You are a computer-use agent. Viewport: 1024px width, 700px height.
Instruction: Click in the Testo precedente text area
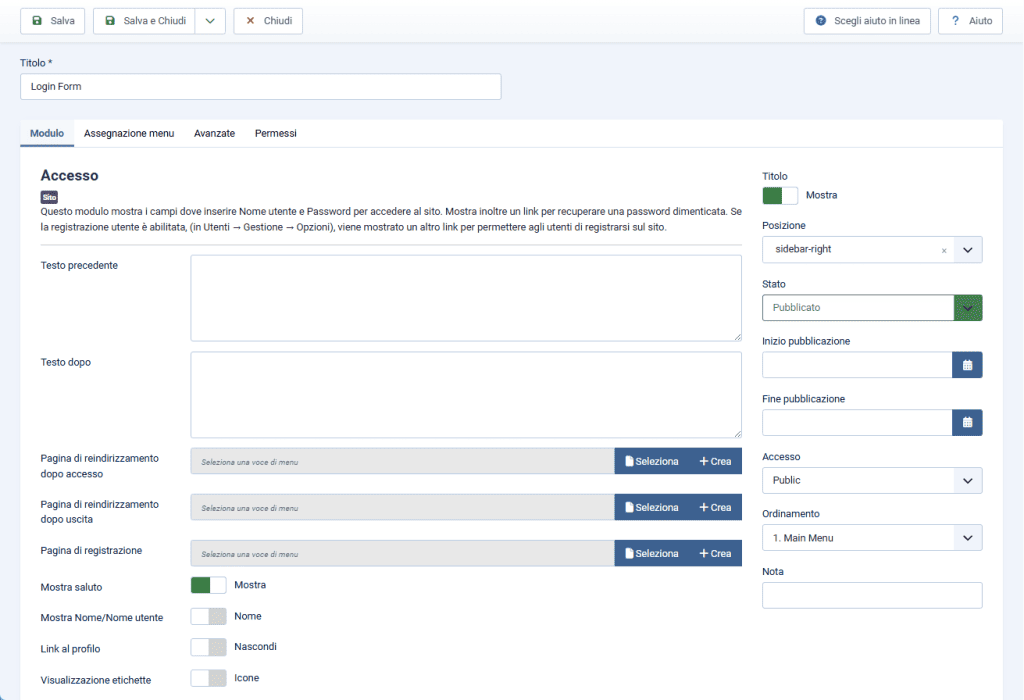click(466, 298)
